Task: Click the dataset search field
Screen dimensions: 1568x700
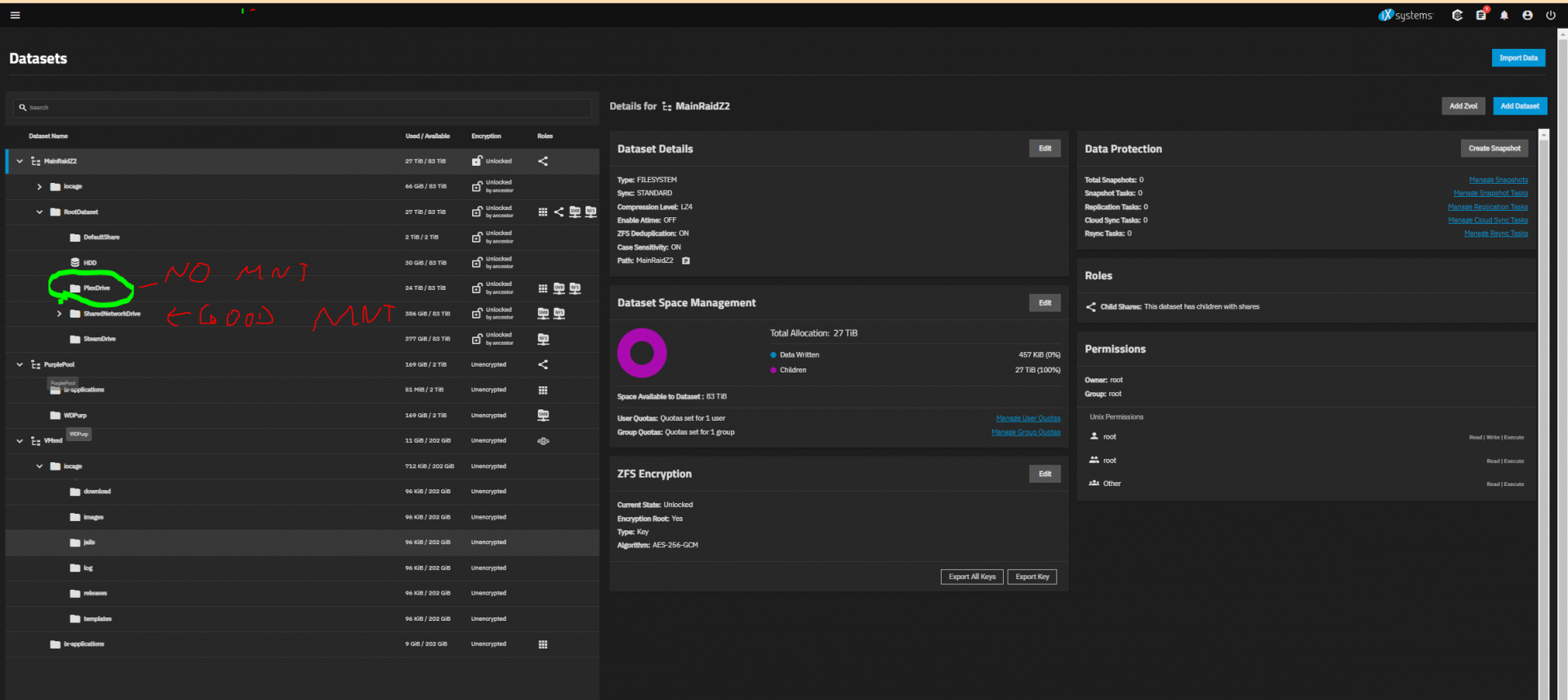Action: pos(302,108)
